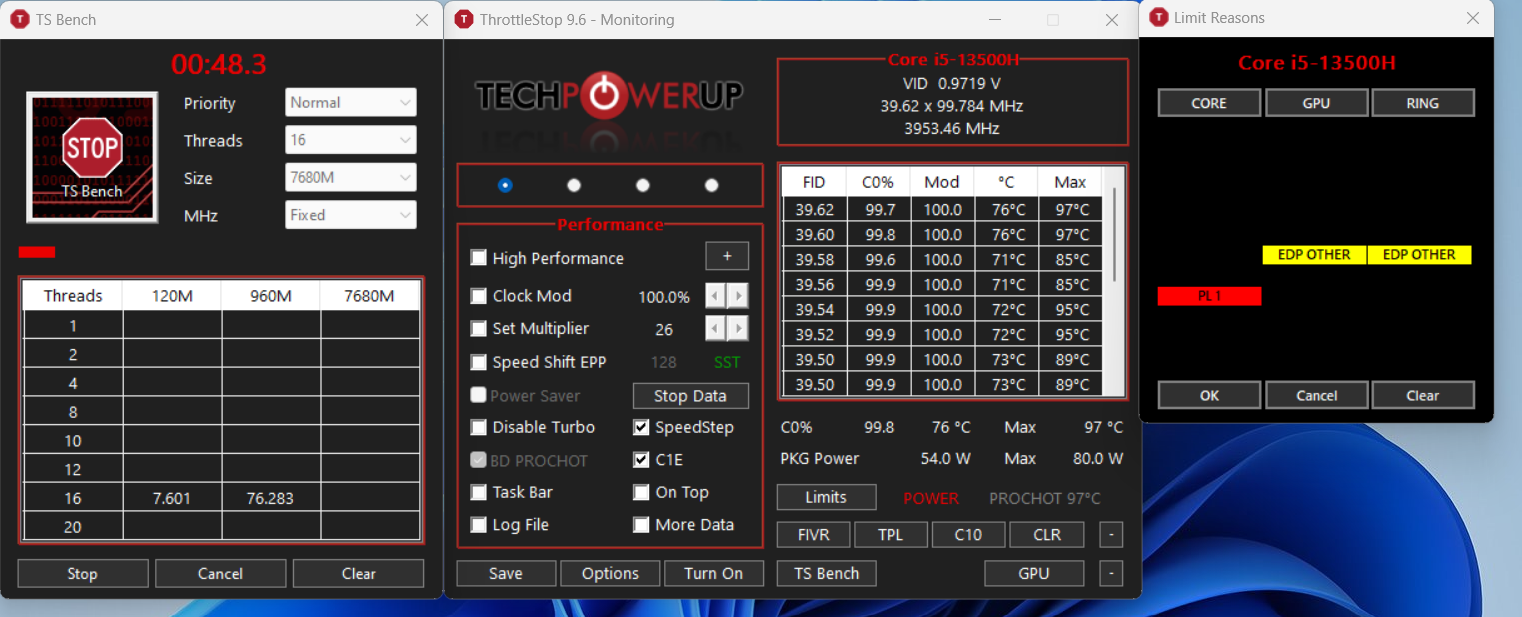Enable the High Performance checkbox

479,258
